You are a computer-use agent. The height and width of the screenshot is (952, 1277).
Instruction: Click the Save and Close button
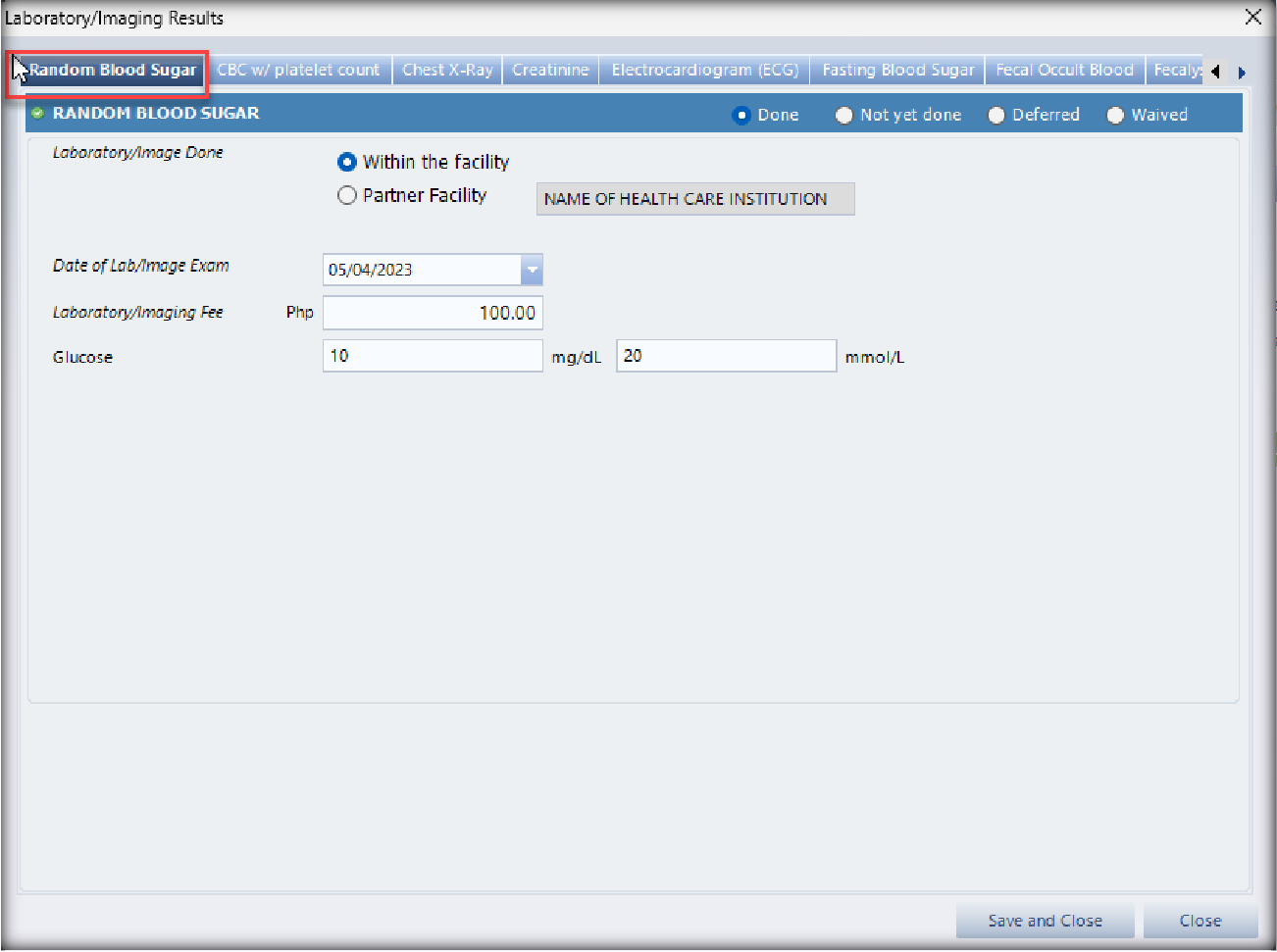1045,921
